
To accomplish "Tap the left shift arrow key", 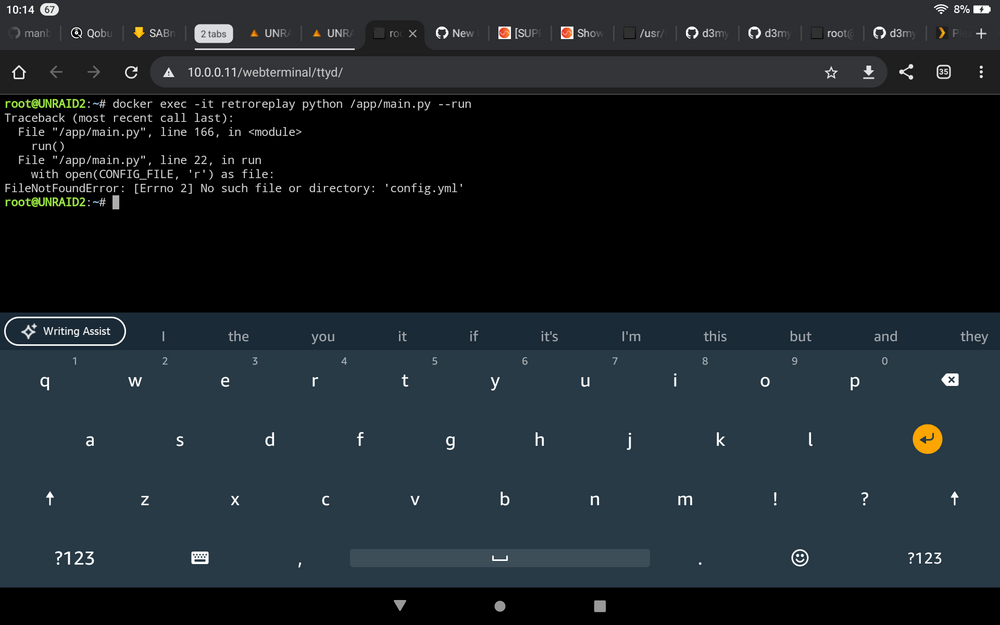I will click(x=50, y=498).
